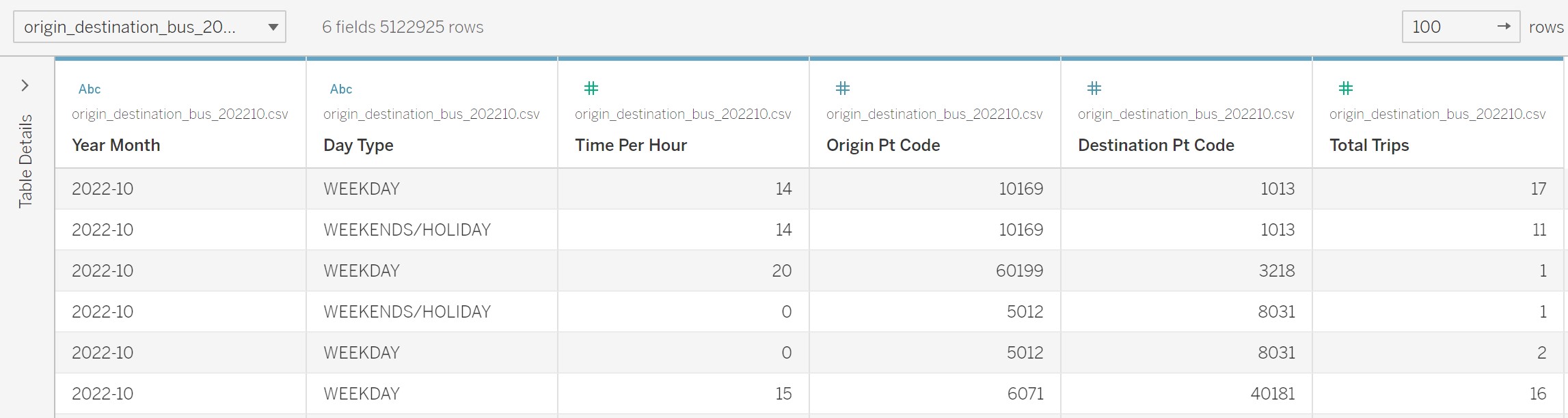Viewport: 1568px width, 418px height.
Task: Click the Abc data type icon for Year Month
Action: pos(89,89)
